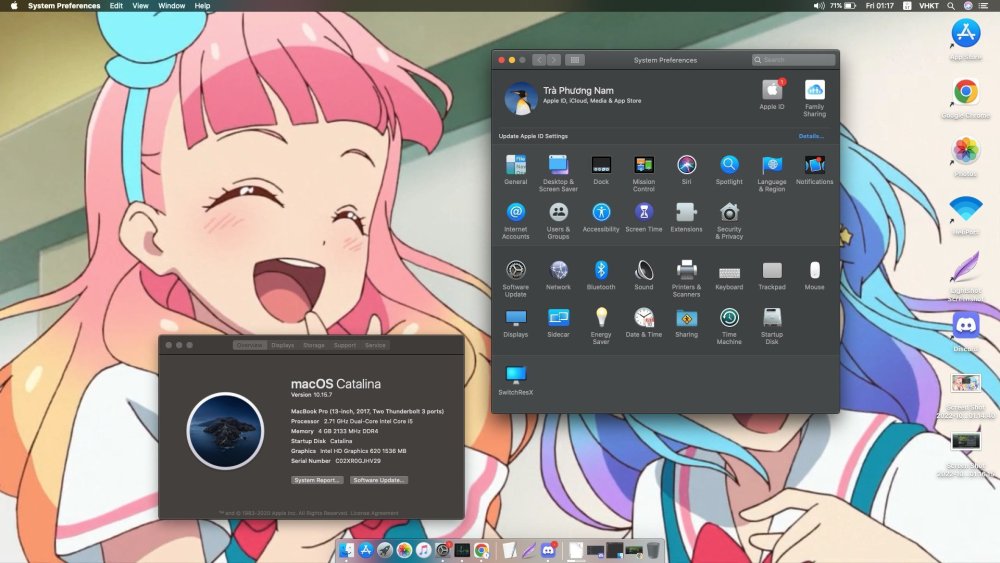The height and width of the screenshot is (563, 1000).
Task: Open Trash in the Dock
Action: (653, 550)
